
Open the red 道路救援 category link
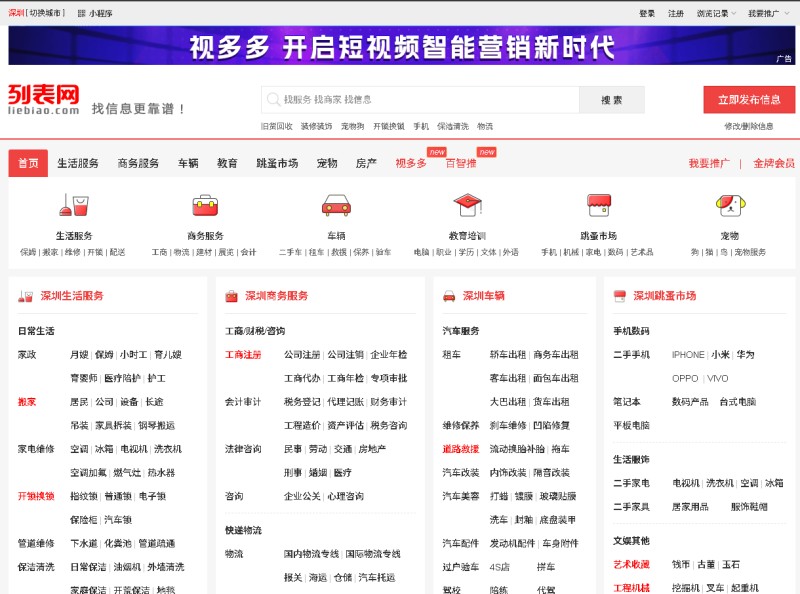pyautogui.click(x=461, y=449)
